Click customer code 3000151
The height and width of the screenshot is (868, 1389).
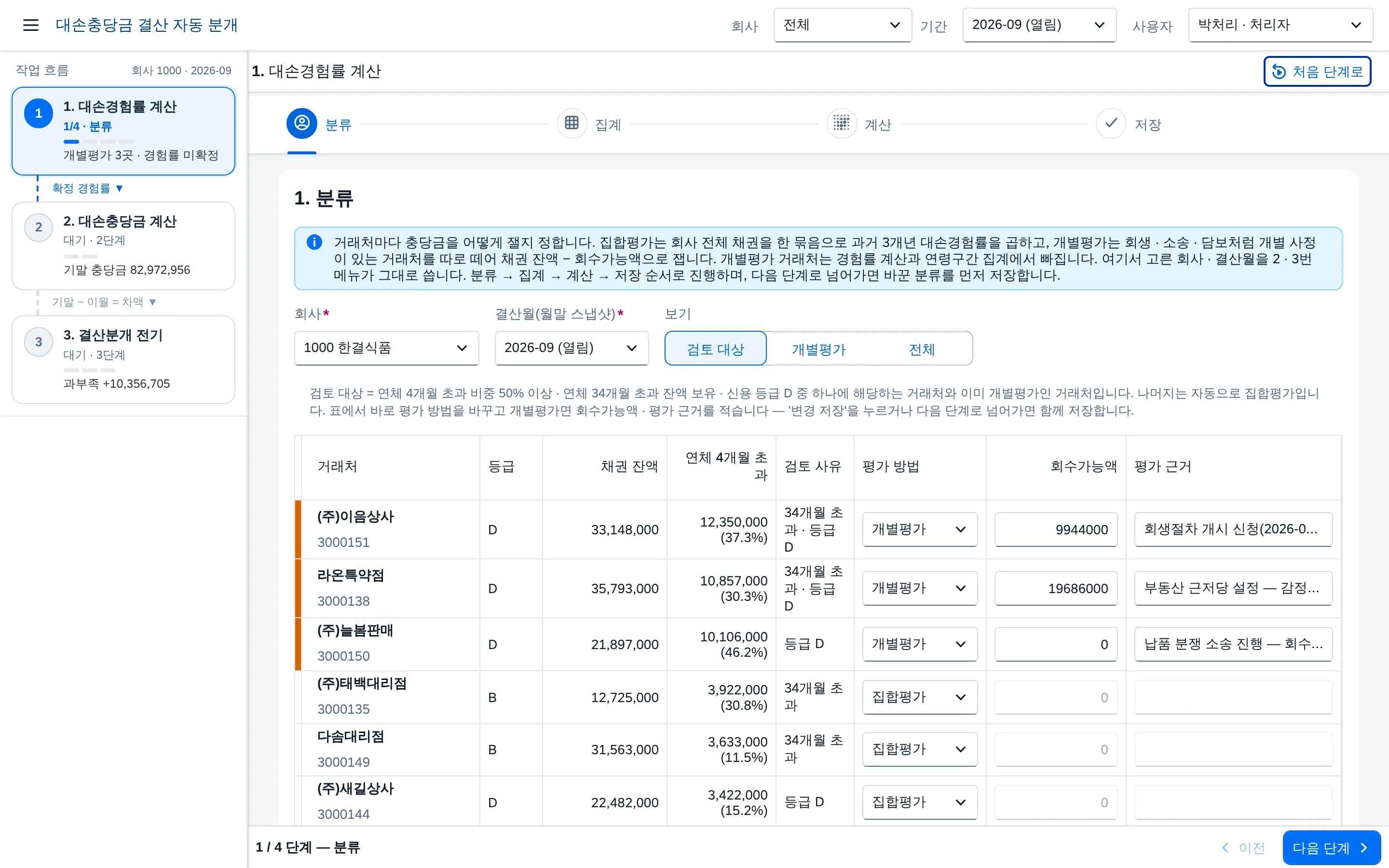(x=343, y=542)
